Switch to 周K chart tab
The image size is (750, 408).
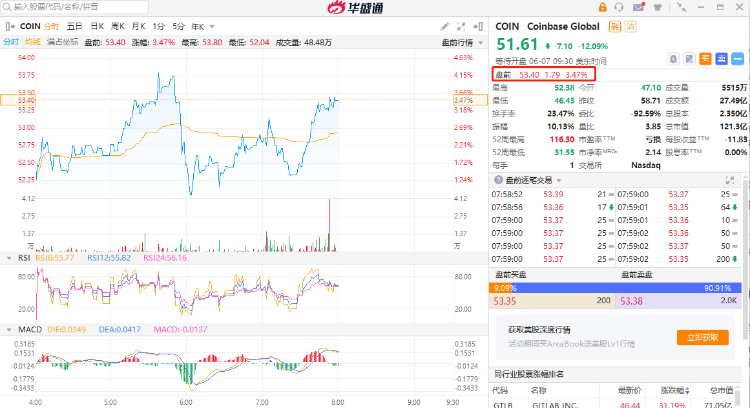tap(118, 26)
